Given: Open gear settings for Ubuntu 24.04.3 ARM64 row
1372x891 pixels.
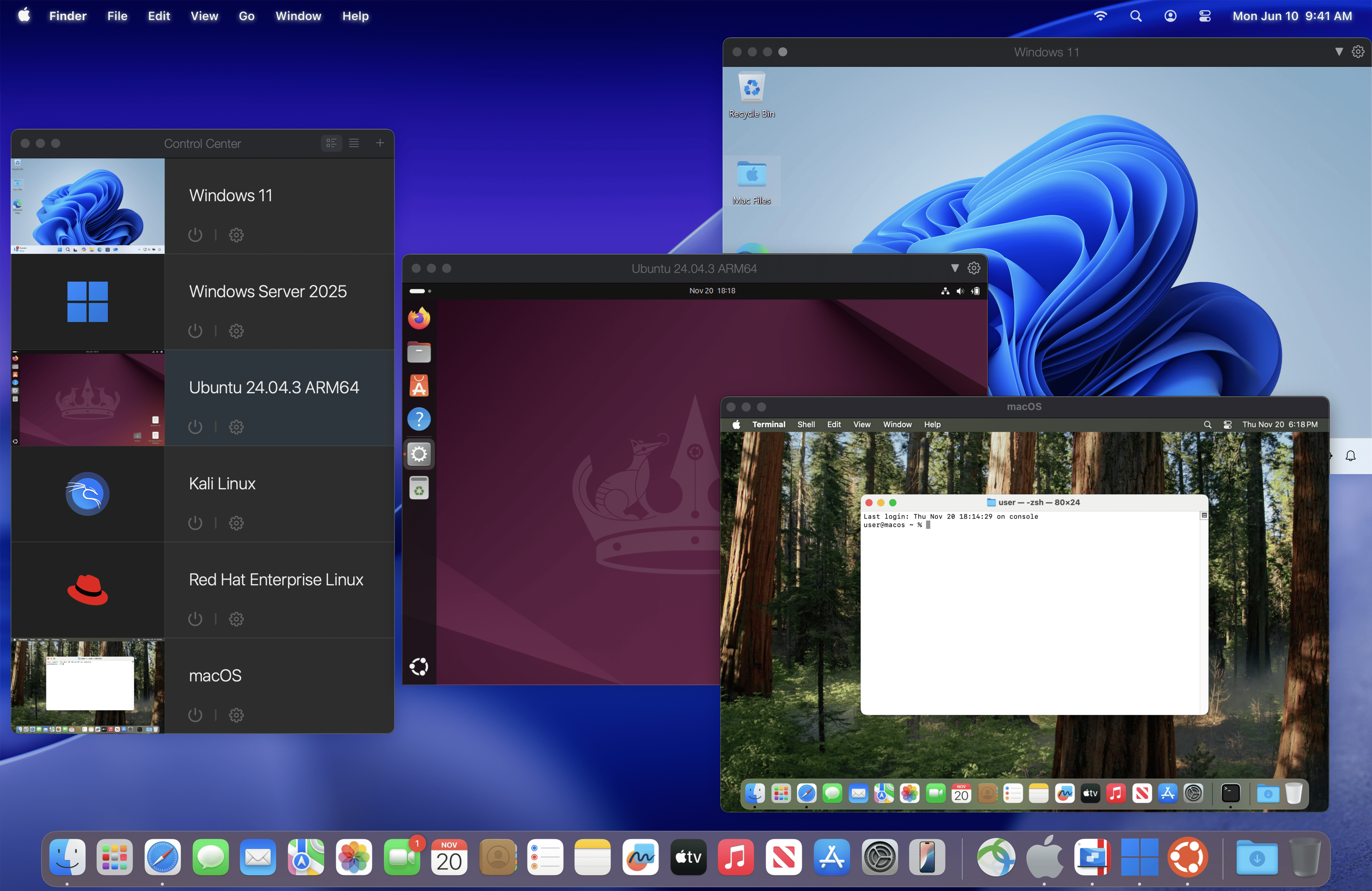Looking at the screenshot, I should [236, 427].
